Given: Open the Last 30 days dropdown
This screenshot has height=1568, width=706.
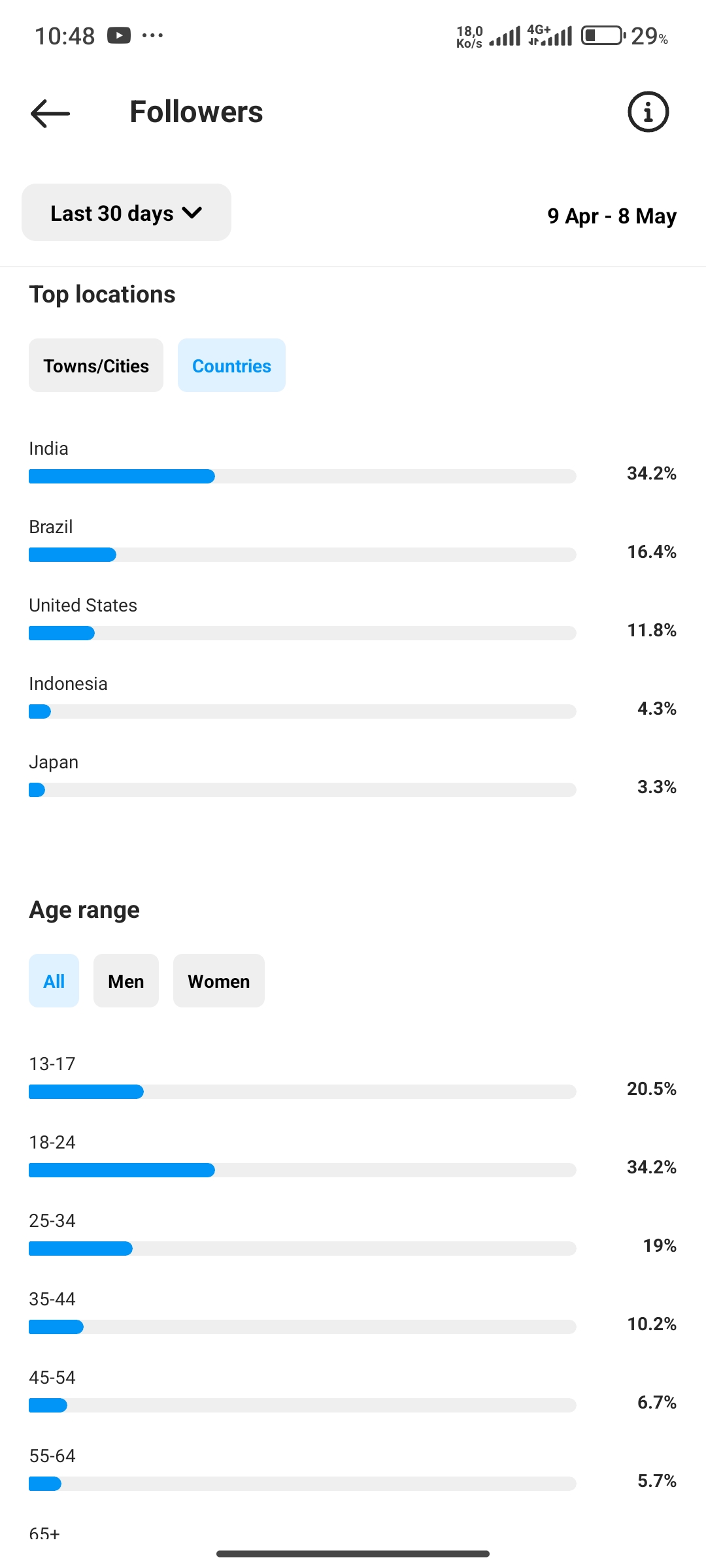Looking at the screenshot, I should tap(126, 212).
